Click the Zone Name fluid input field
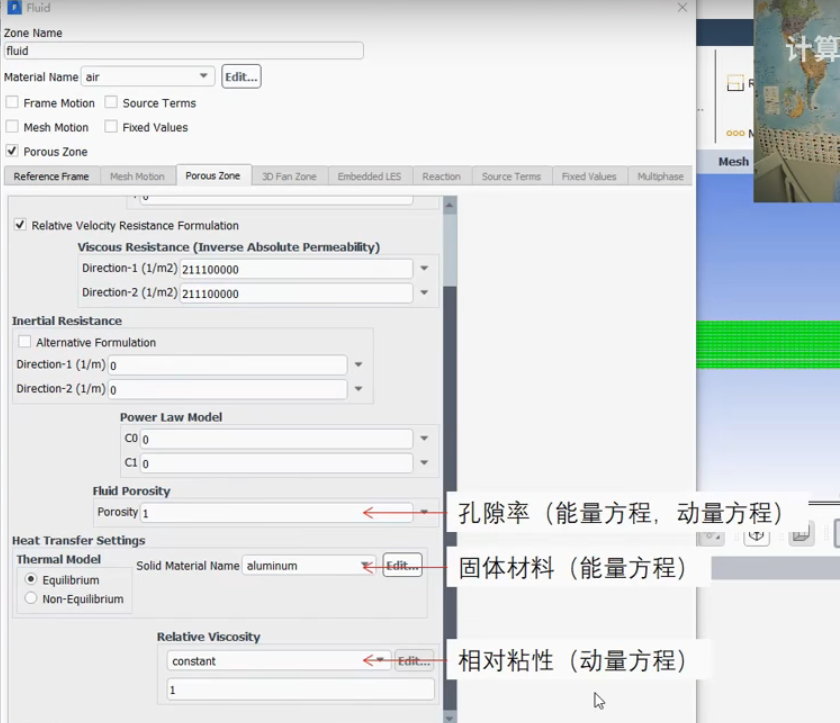 pyautogui.click(x=183, y=50)
